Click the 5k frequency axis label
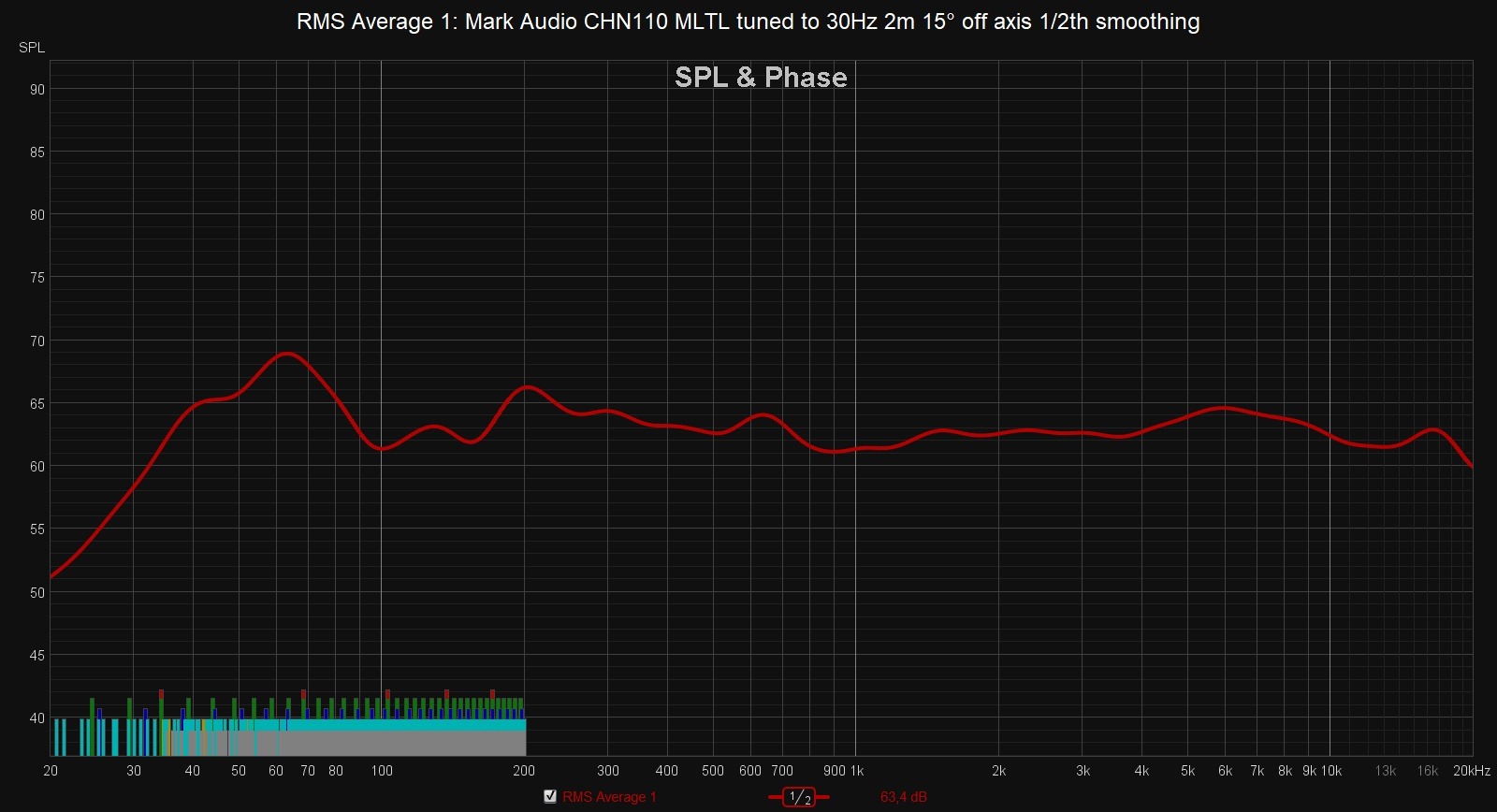The width and height of the screenshot is (1497, 812). (x=1188, y=771)
